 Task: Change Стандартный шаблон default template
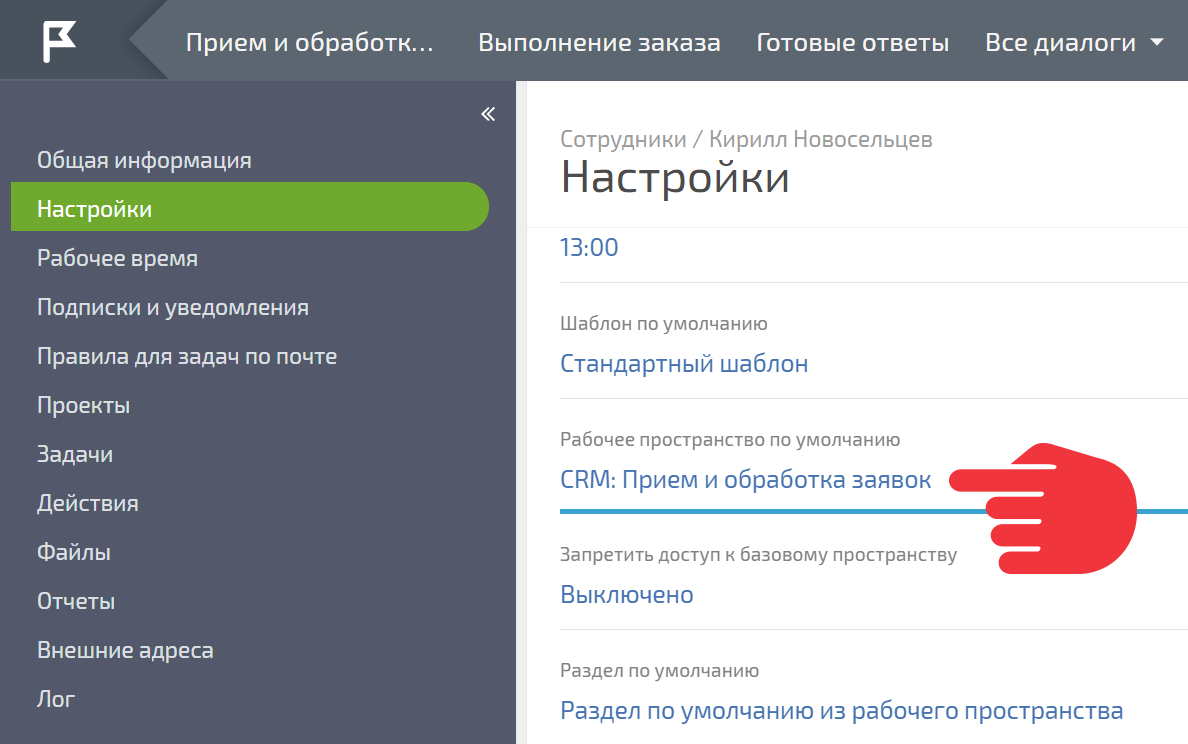click(x=684, y=364)
